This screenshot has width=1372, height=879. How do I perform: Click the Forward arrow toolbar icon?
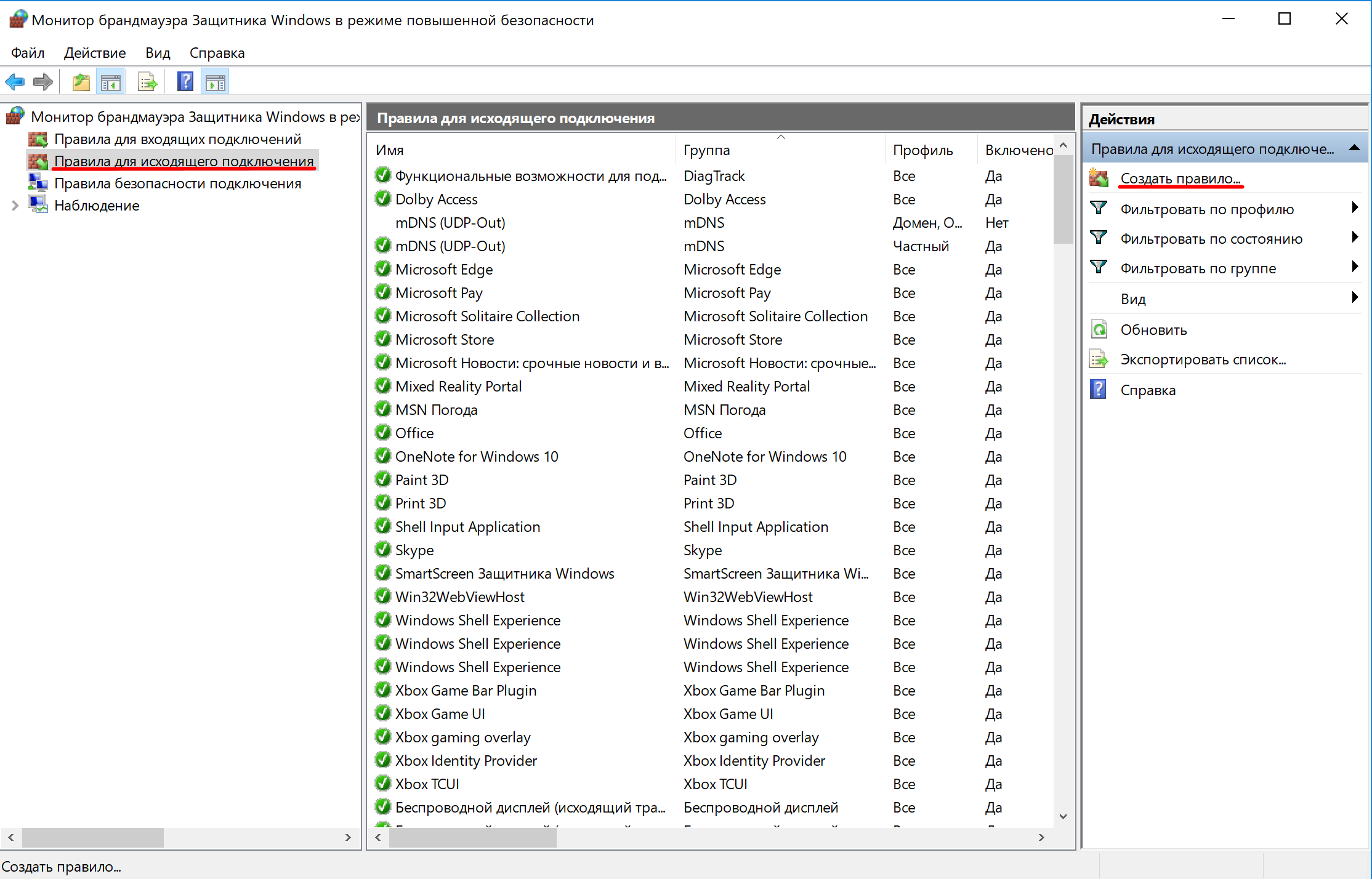point(42,81)
